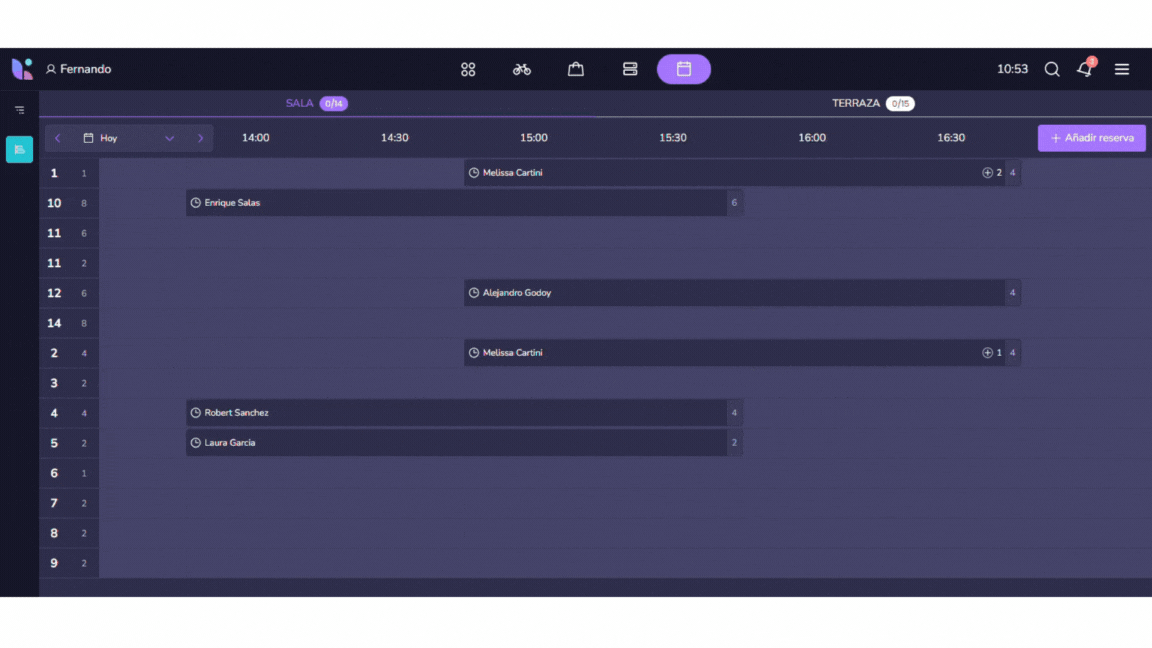Go to previous day with left chevron

click(58, 138)
